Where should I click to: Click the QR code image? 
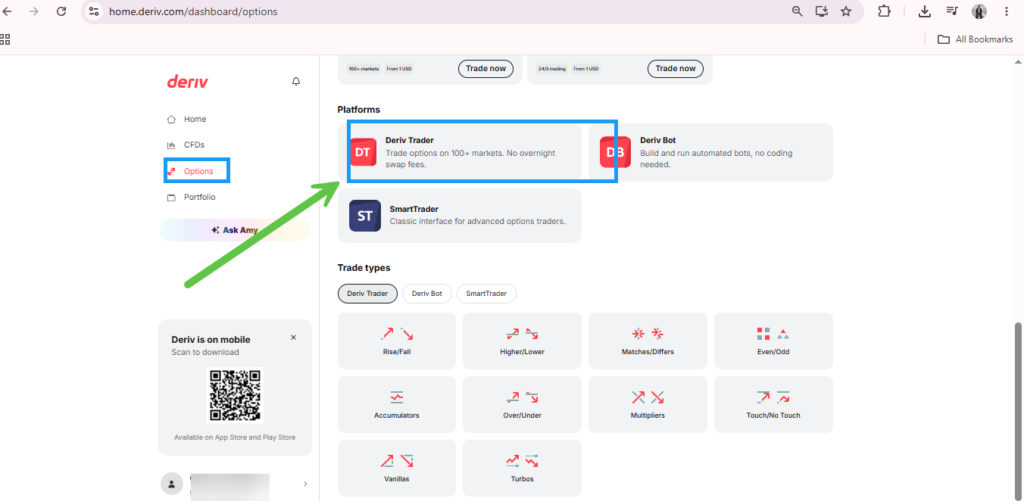235,395
